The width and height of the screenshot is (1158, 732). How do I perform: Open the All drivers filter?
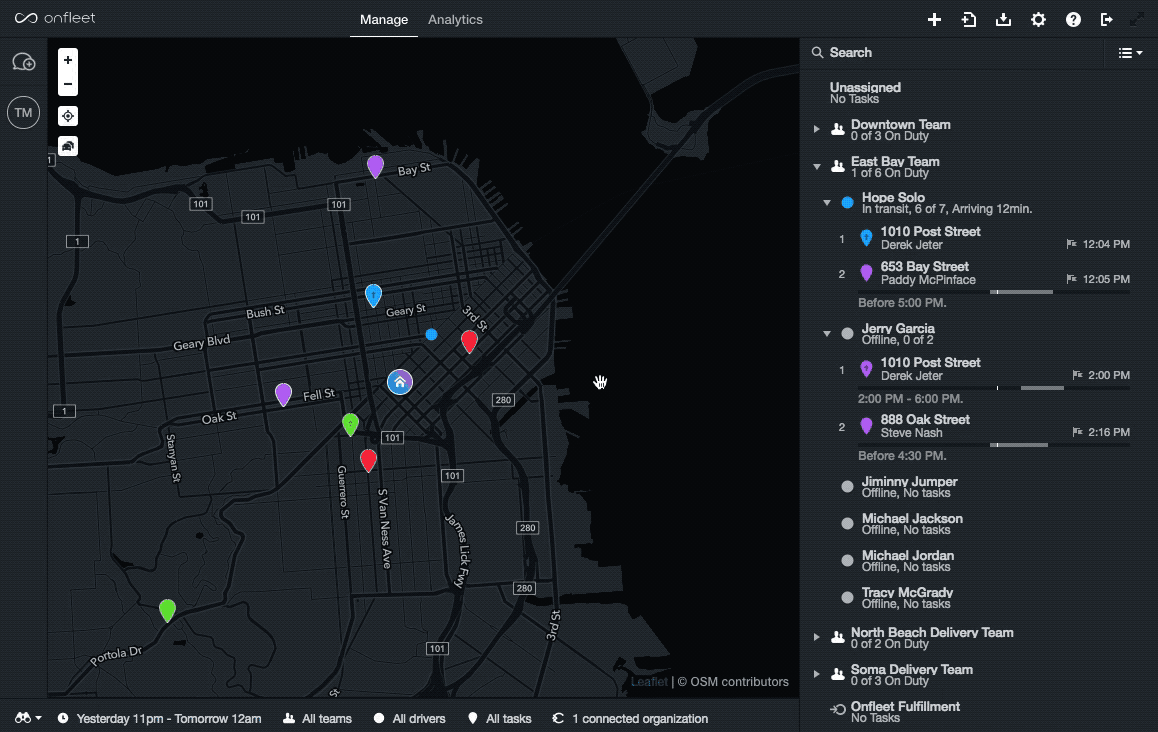(x=410, y=719)
